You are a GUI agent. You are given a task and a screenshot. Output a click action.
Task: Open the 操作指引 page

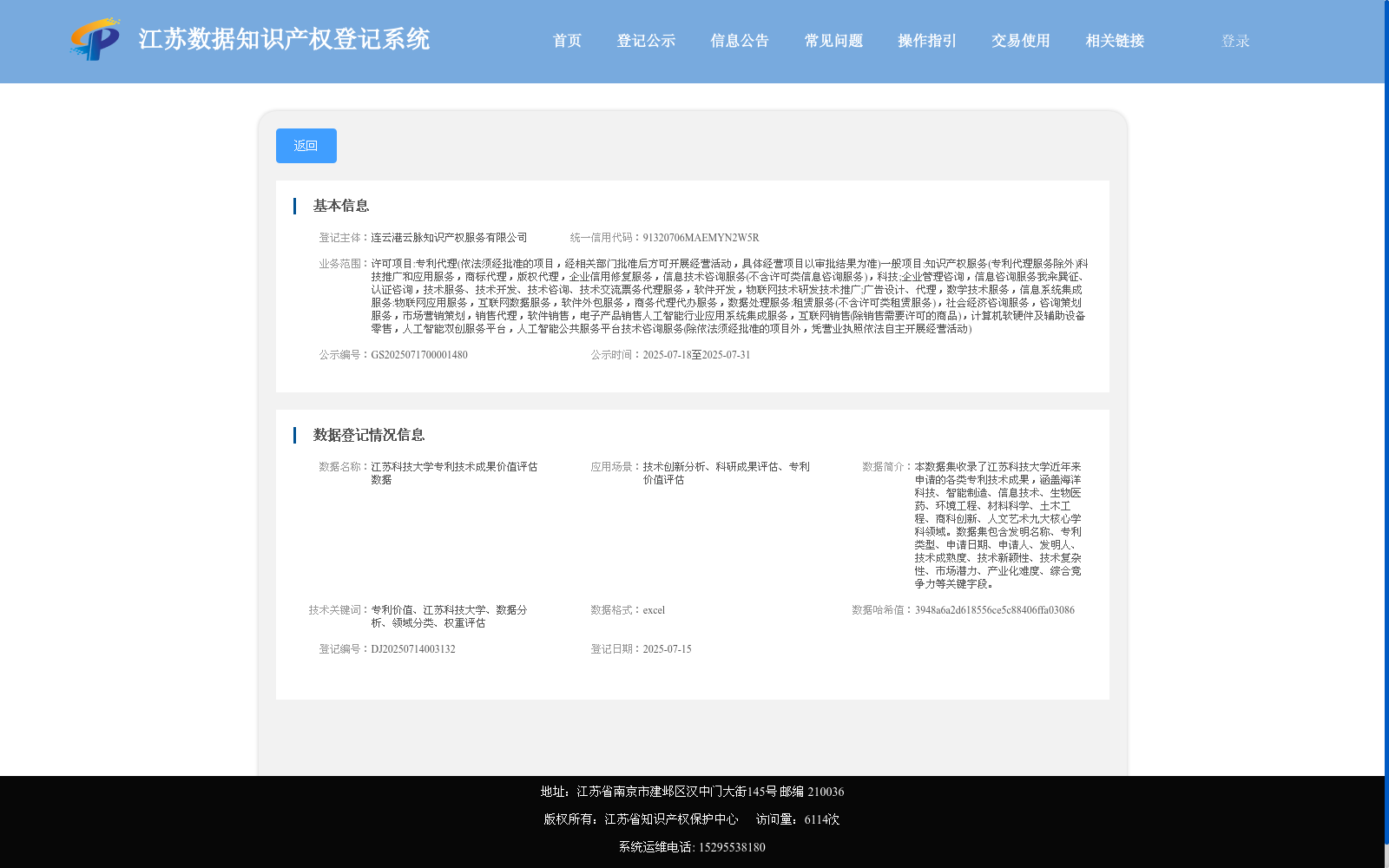(925, 40)
